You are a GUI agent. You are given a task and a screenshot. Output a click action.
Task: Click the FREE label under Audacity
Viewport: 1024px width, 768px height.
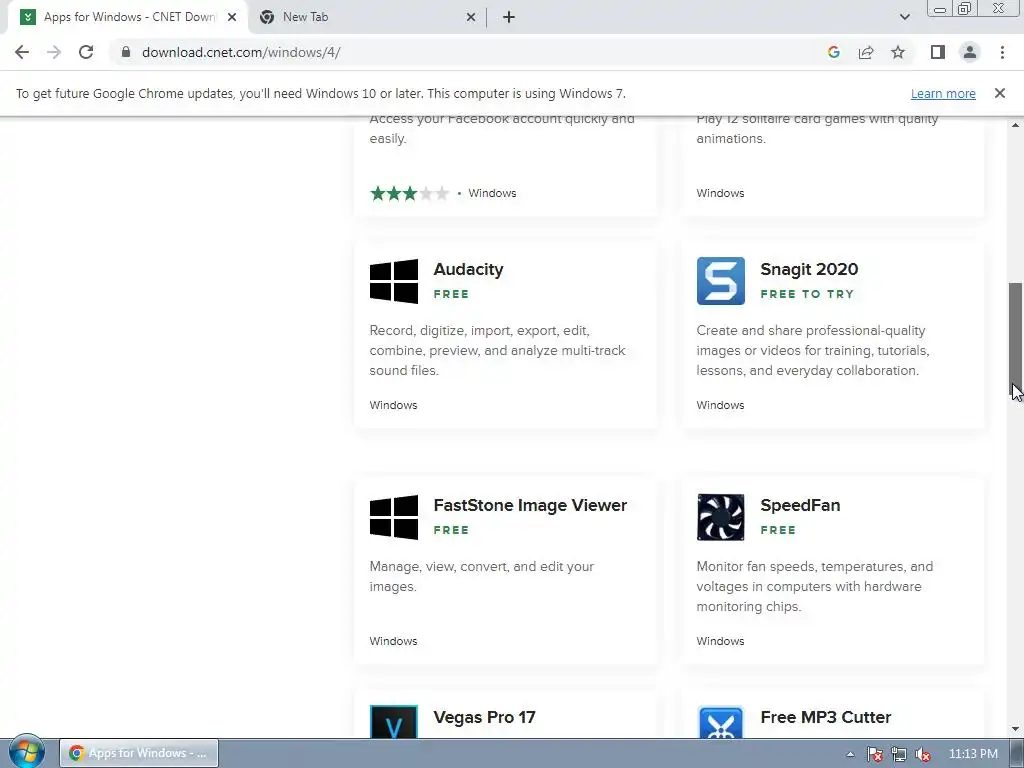coord(451,294)
